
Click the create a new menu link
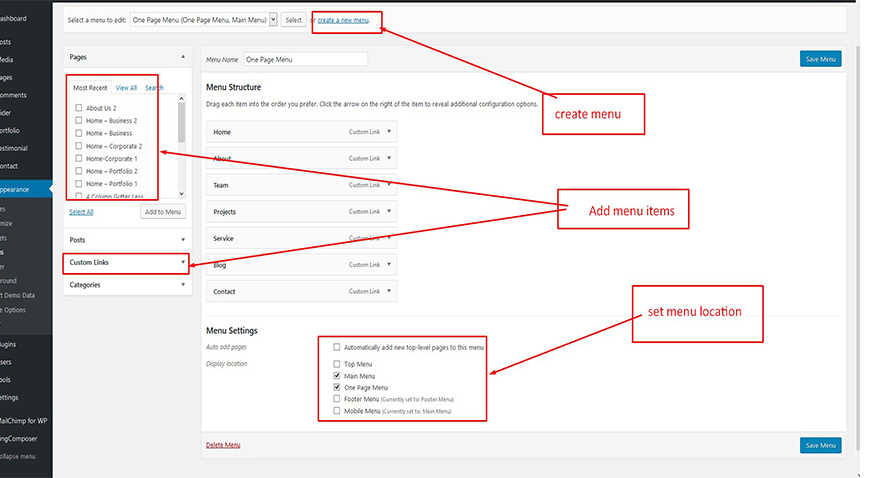pos(343,20)
